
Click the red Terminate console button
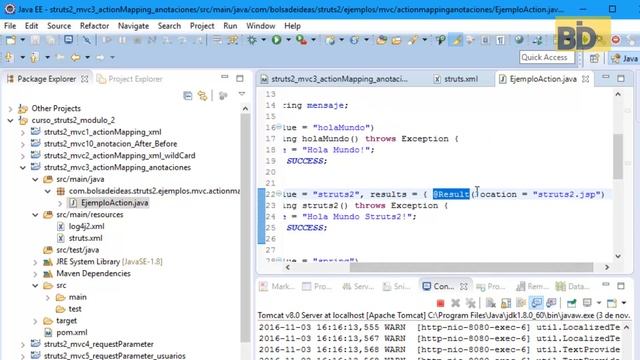[440, 303]
